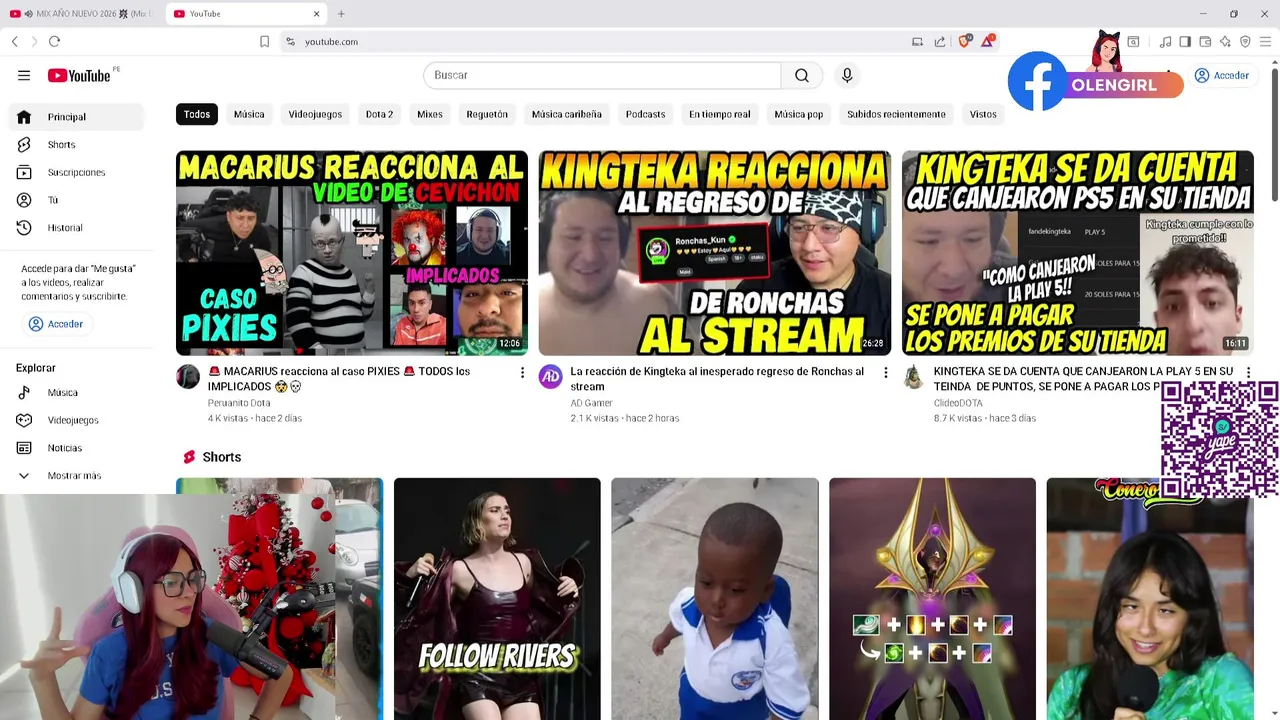Explore Música category in sidebar
The image size is (1280, 720).
76,392
